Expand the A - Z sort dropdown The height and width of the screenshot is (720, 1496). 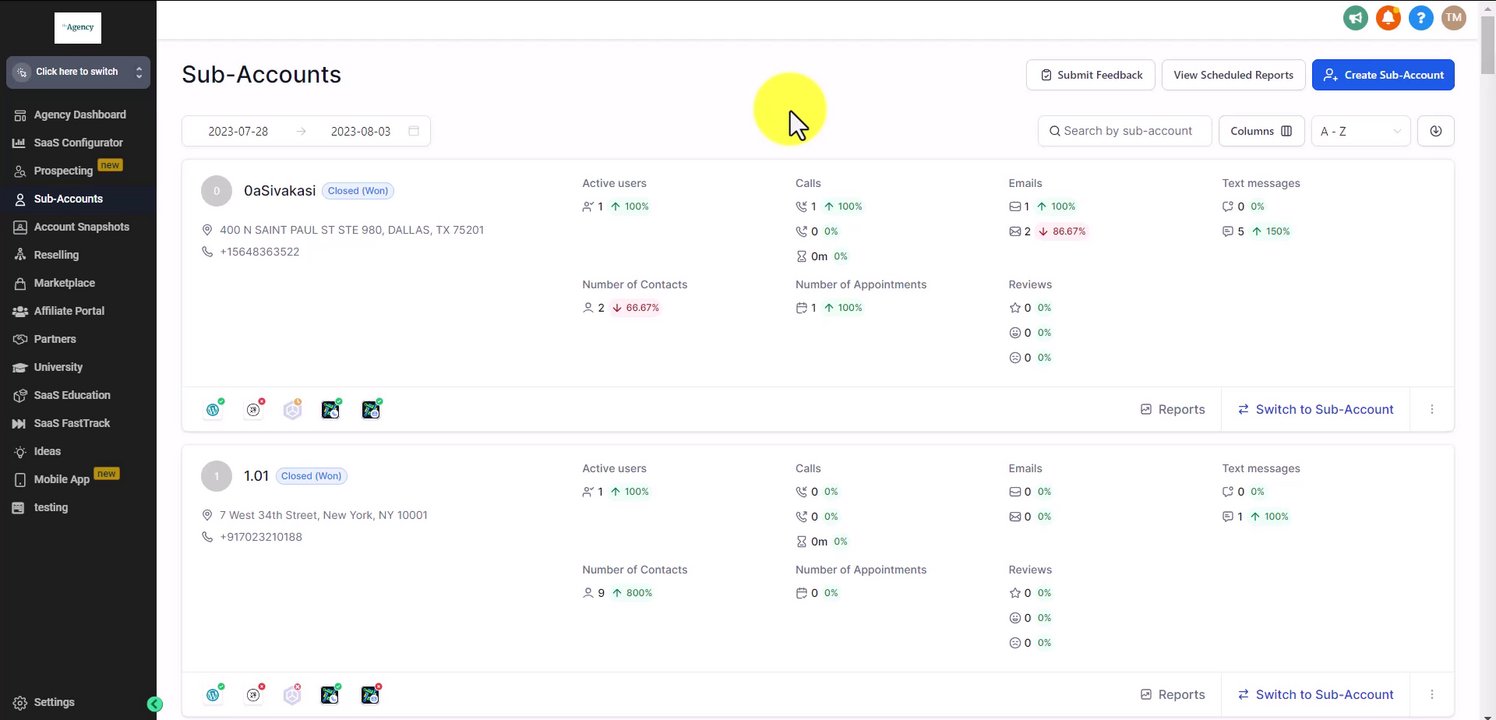[1360, 131]
